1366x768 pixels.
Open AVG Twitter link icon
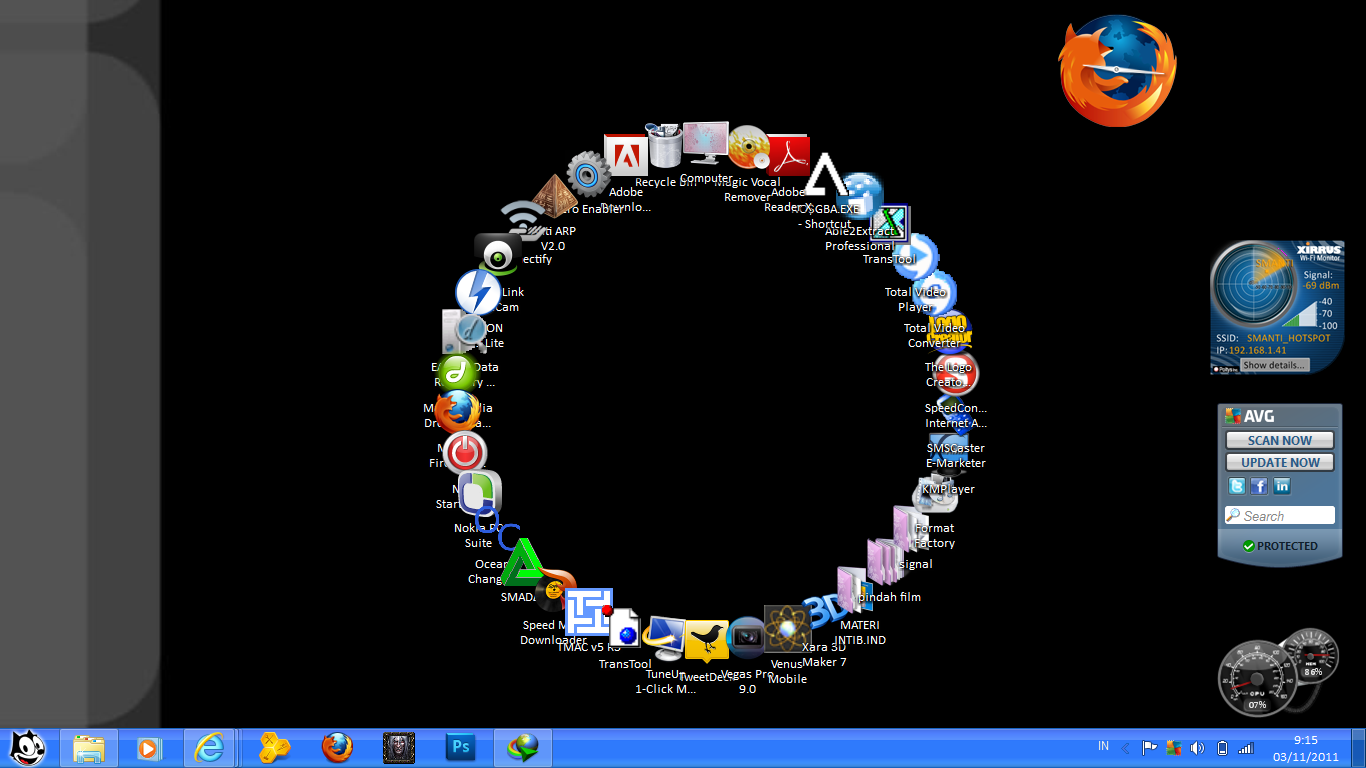coord(1237,486)
